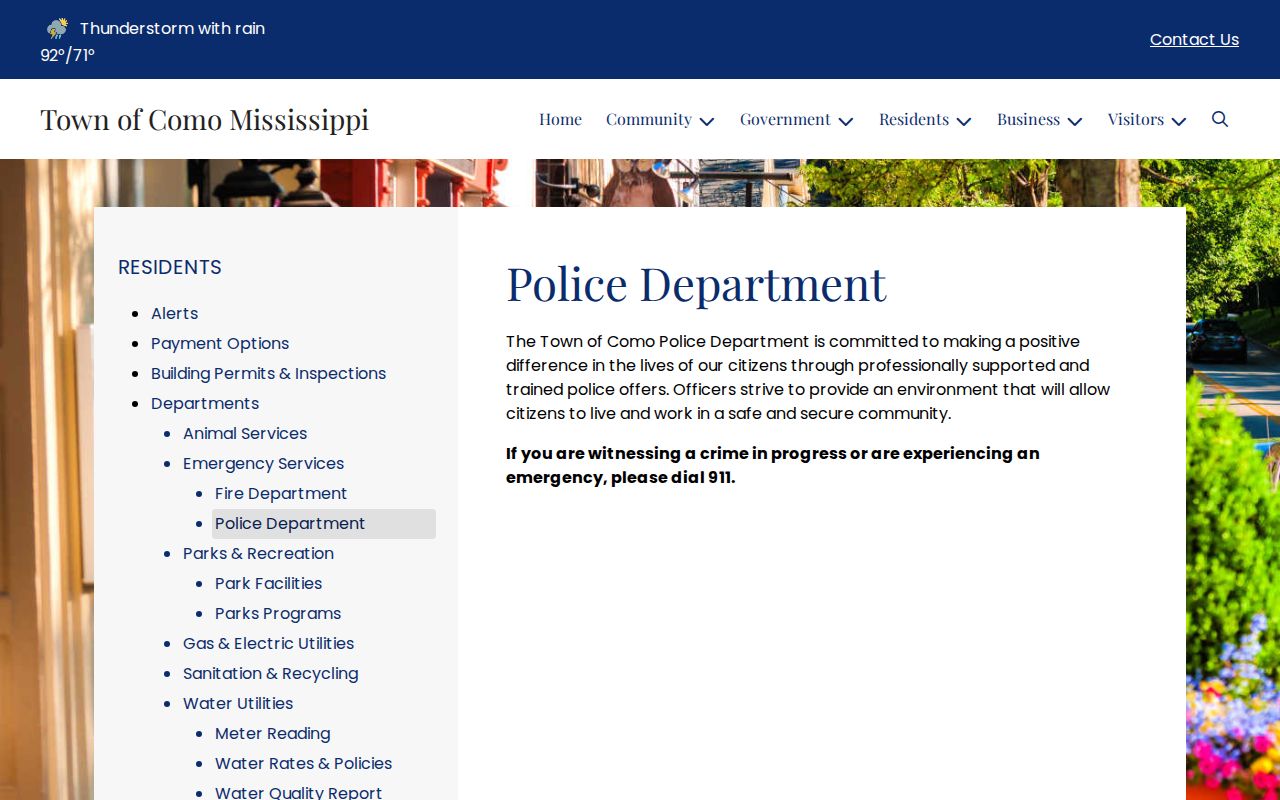Open Payment Options in the sidebar
The height and width of the screenshot is (800, 1280).
220,343
